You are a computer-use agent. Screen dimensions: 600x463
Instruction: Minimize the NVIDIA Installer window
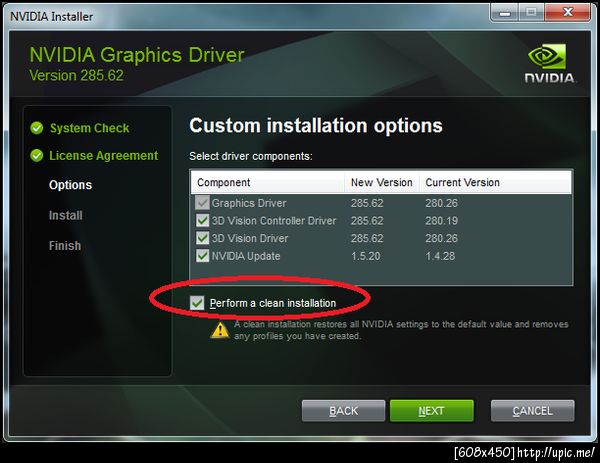click(504, 13)
